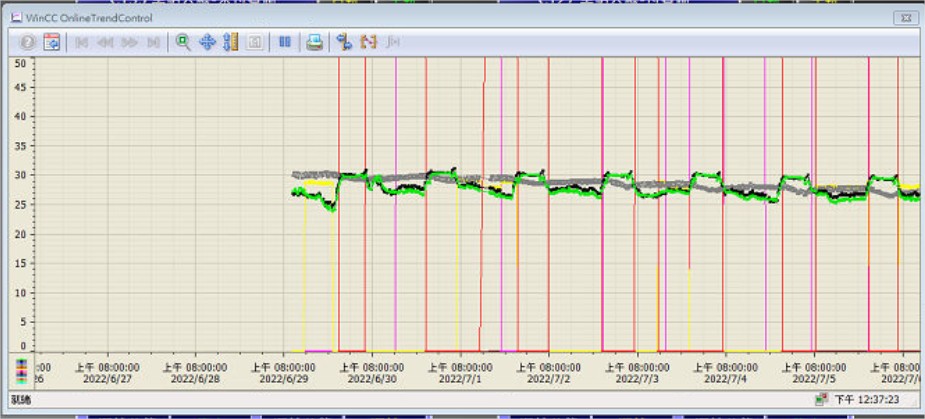Open the help icon in the toolbar
The width and height of the screenshot is (925, 419).
click(28, 42)
